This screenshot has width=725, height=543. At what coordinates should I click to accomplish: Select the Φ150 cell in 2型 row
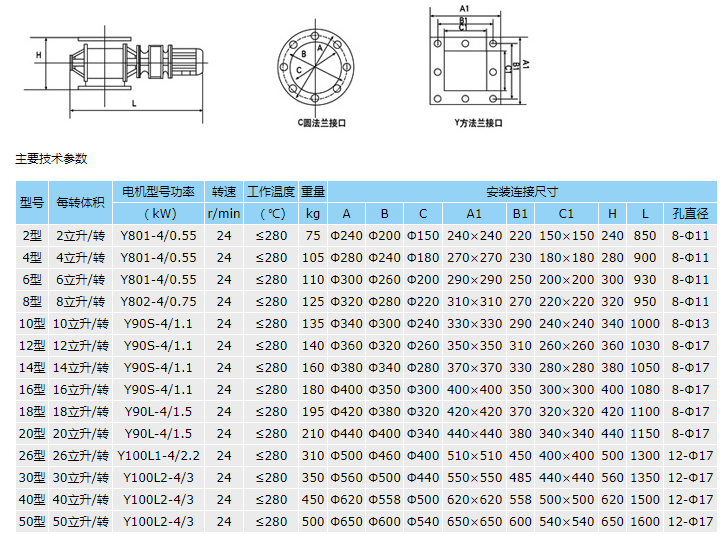point(423,236)
